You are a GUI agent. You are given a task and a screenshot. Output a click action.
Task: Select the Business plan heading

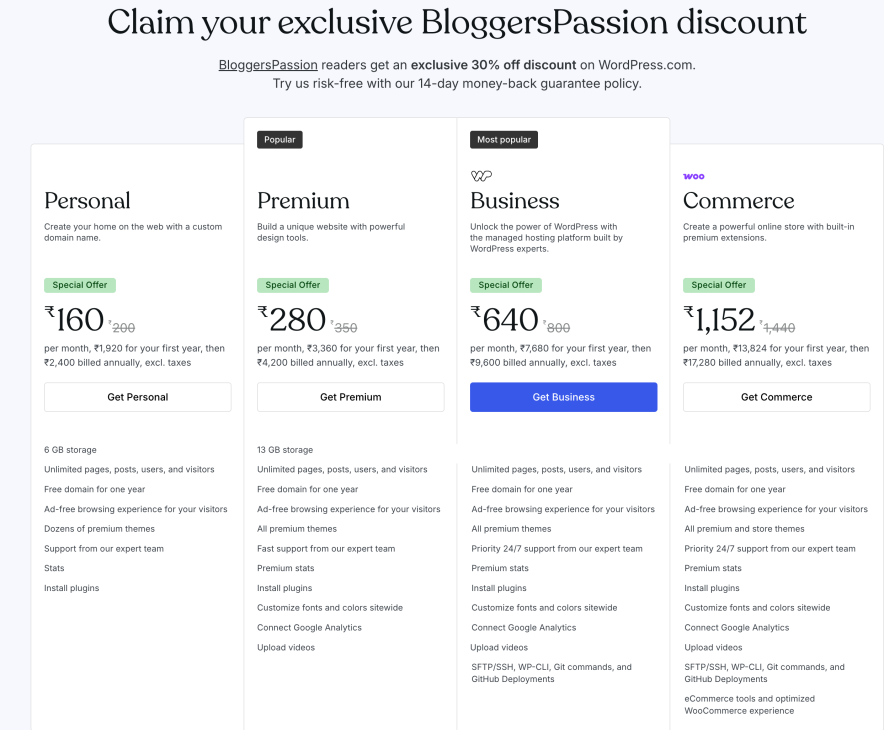click(515, 201)
